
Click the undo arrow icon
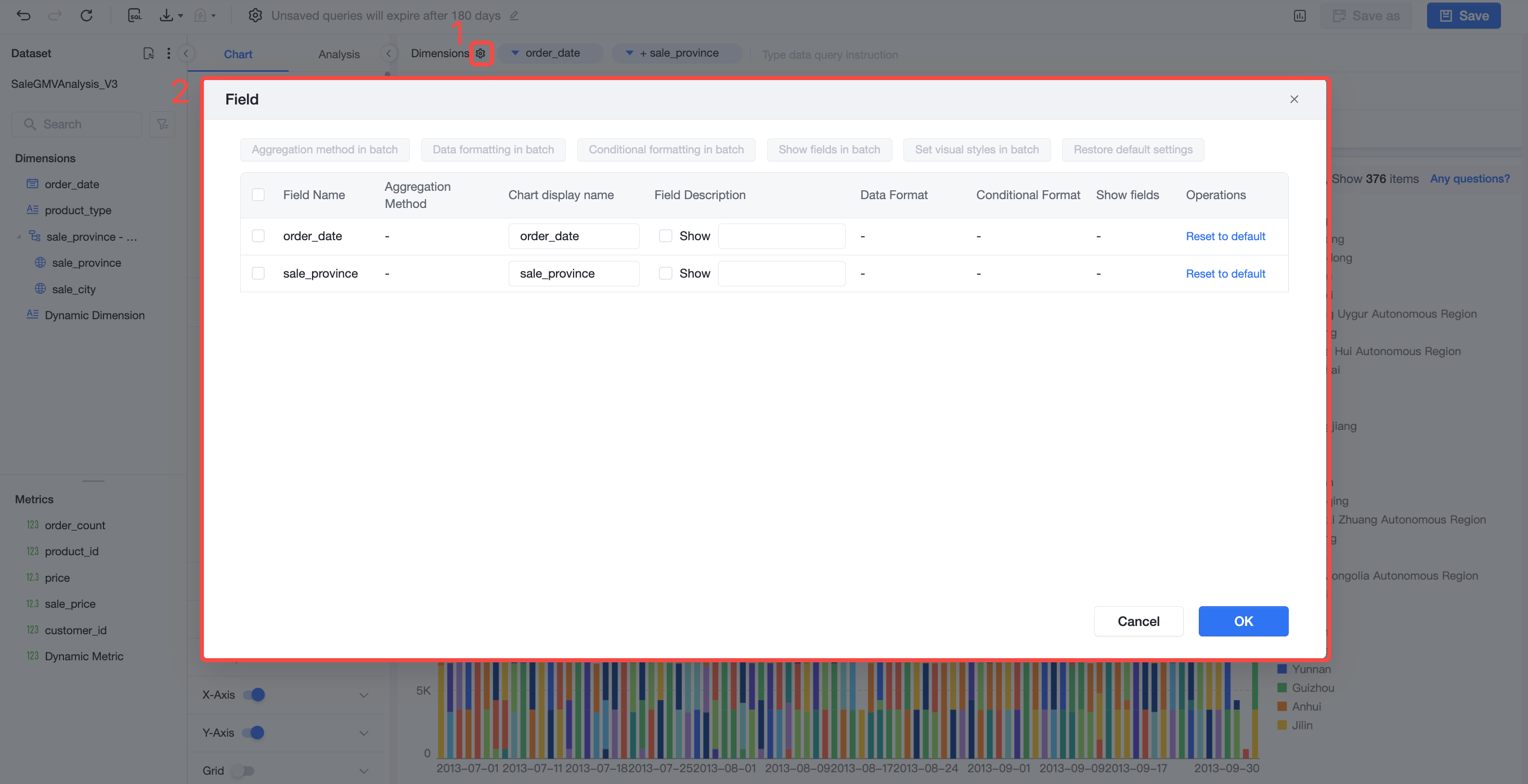pos(23,16)
